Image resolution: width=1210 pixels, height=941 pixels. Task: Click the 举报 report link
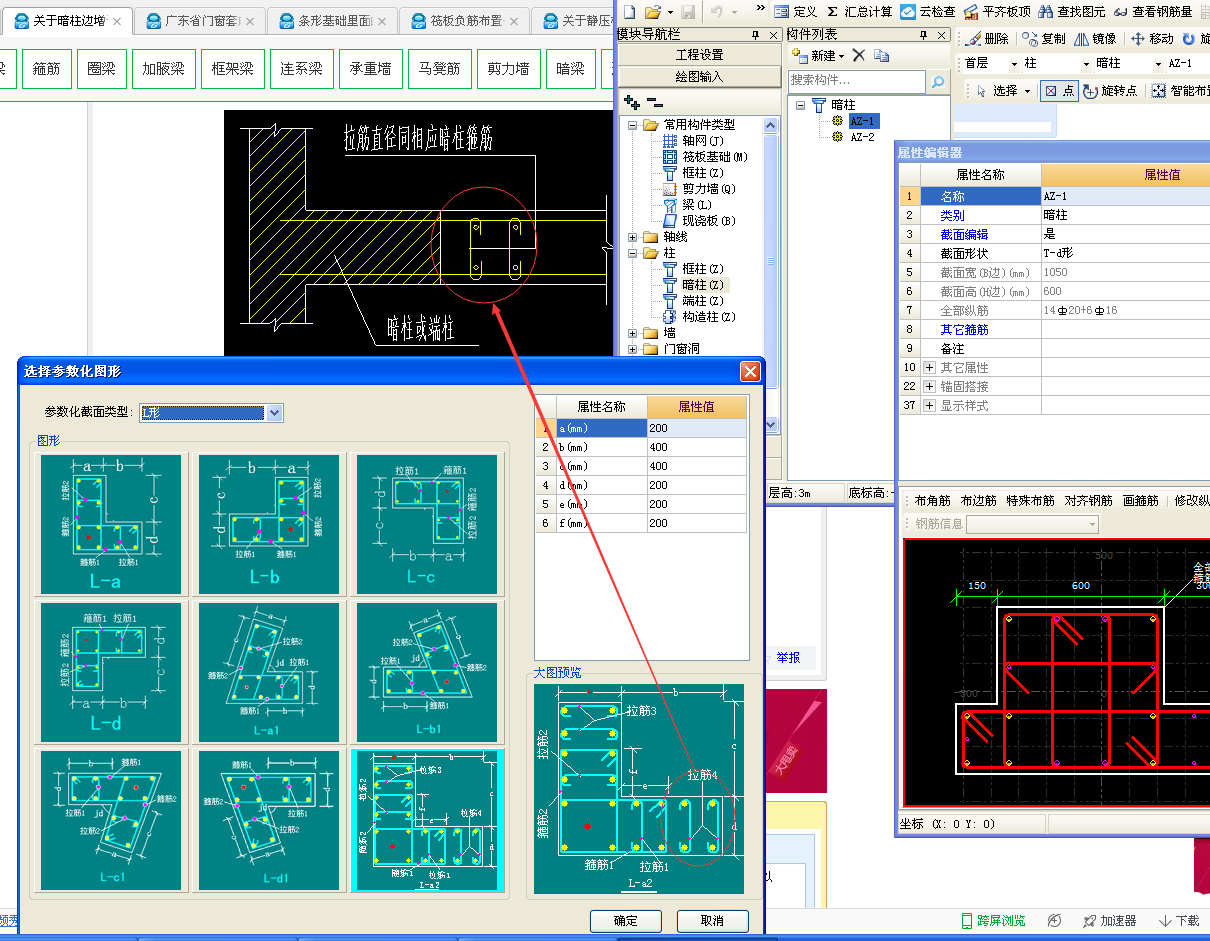[x=788, y=658]
